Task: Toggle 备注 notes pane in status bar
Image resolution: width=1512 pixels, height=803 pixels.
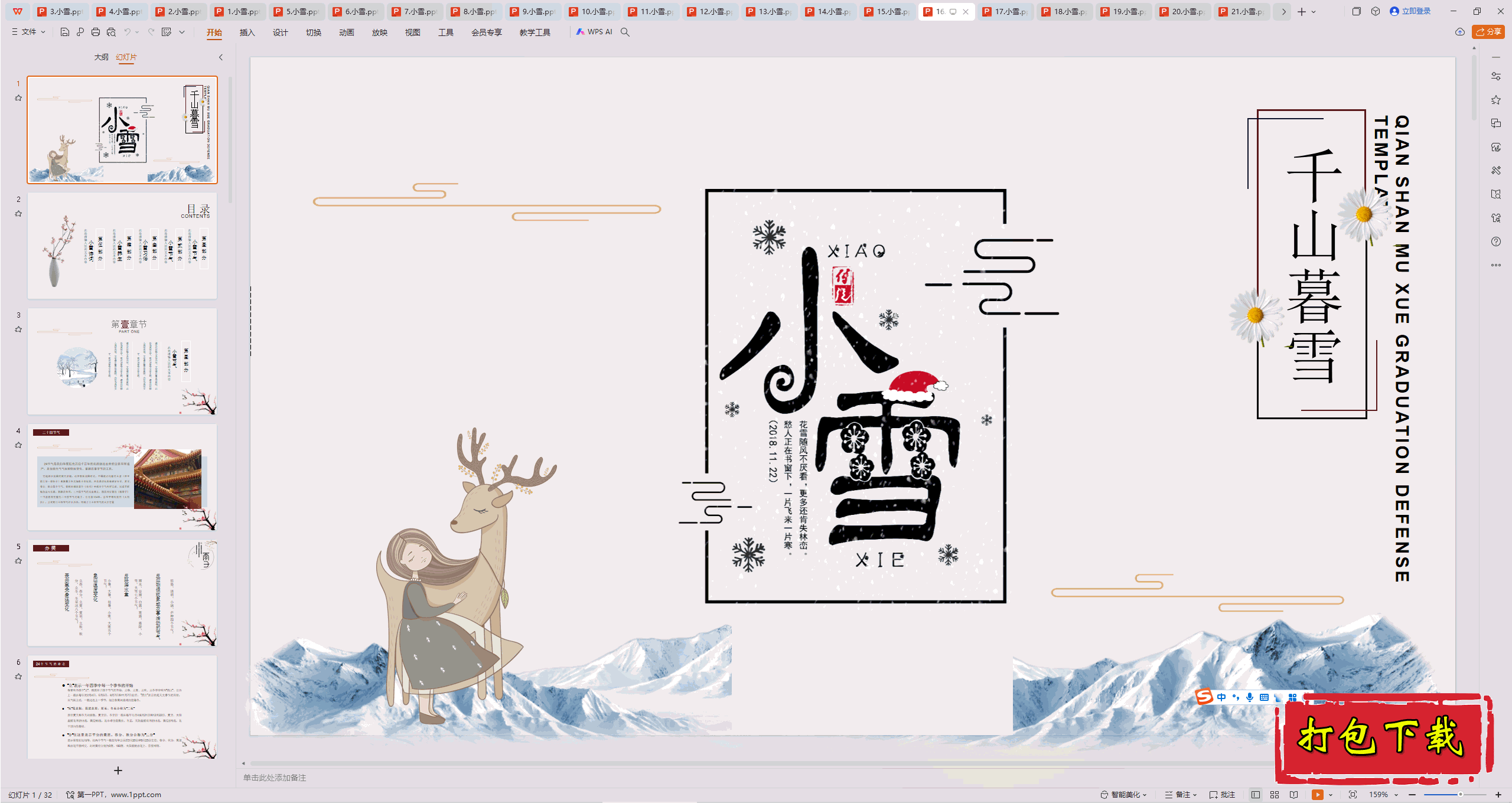Action: pos(1180,795)
